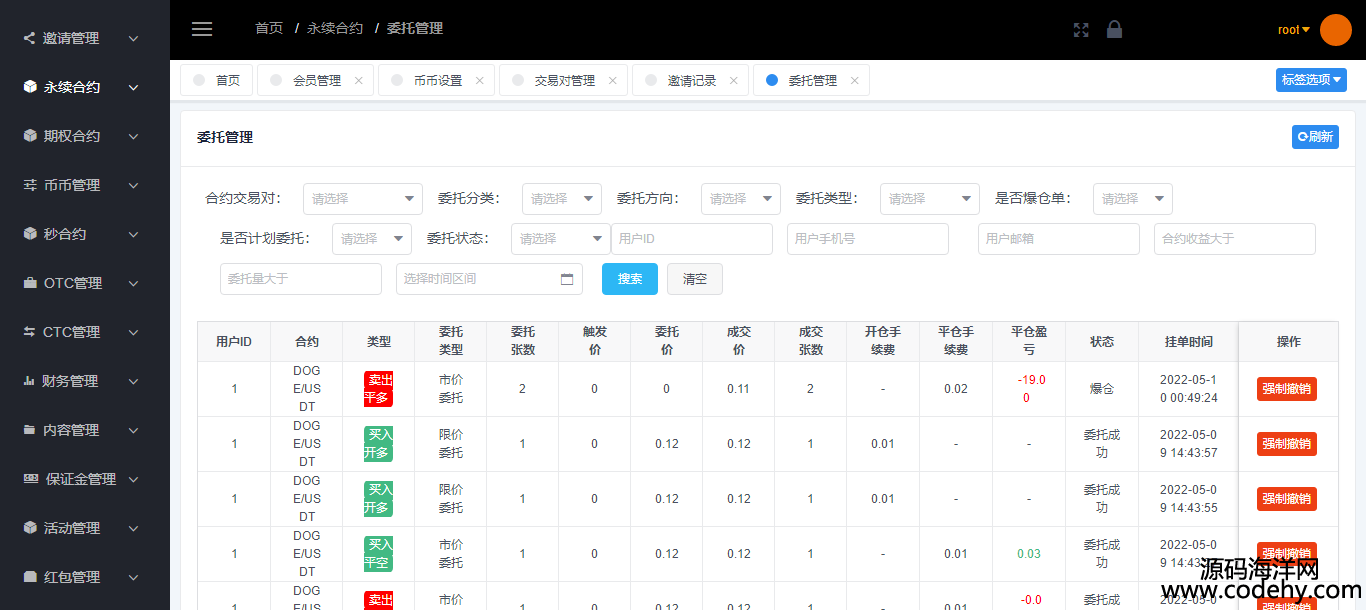Click the 合约收益大于 input field

[1235, 239]
